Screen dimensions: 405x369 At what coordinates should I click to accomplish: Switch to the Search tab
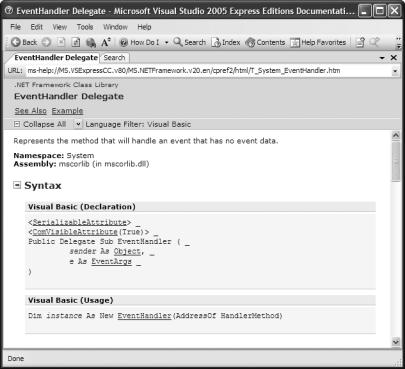click(x=114, y=58)
